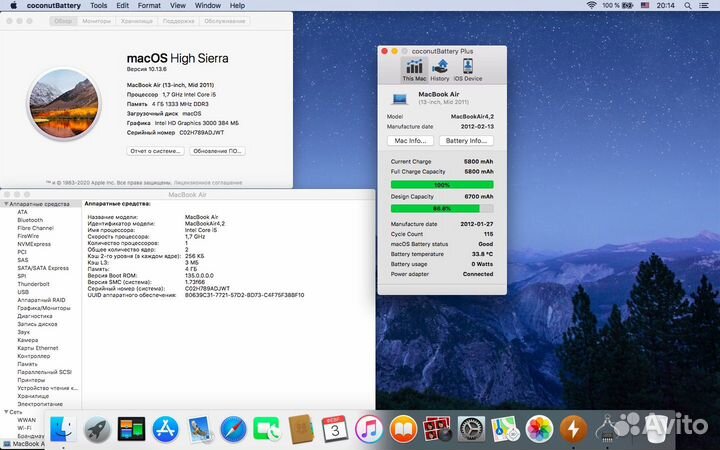Open the Window menu

click(x=208, y=6)
